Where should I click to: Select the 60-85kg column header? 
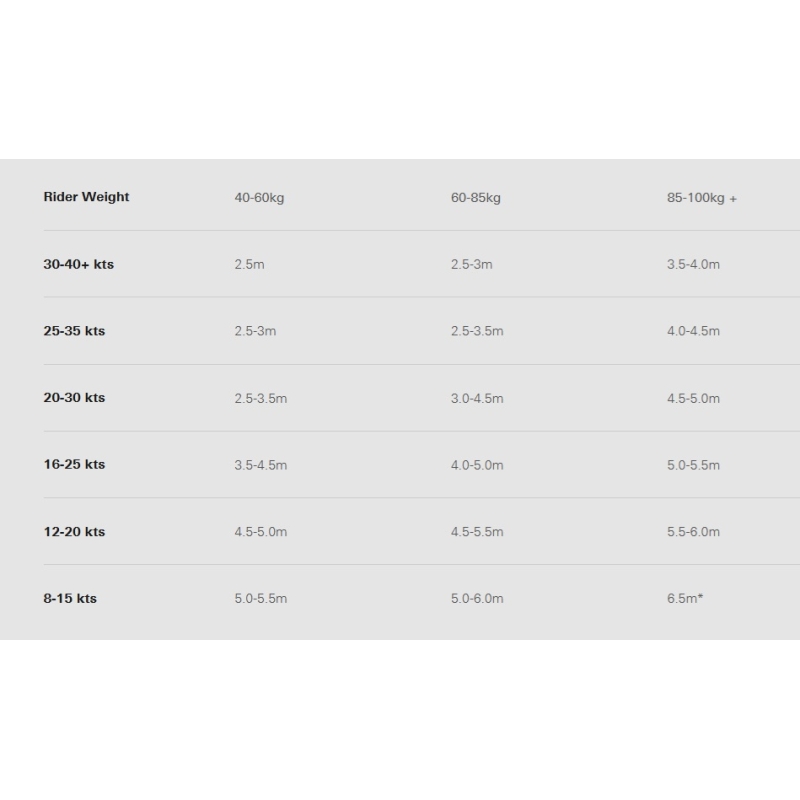click(475, 198)
